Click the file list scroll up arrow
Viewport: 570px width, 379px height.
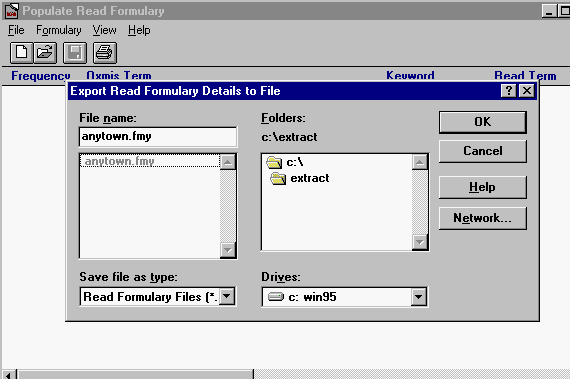tap(228, 162)
